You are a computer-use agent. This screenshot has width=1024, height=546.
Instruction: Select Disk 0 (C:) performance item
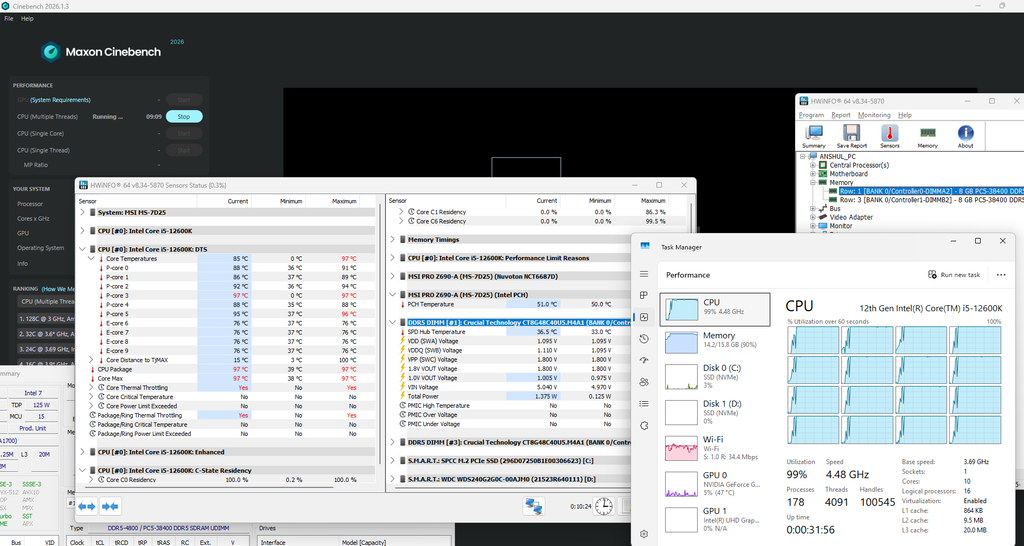click(x=715, y=377)
